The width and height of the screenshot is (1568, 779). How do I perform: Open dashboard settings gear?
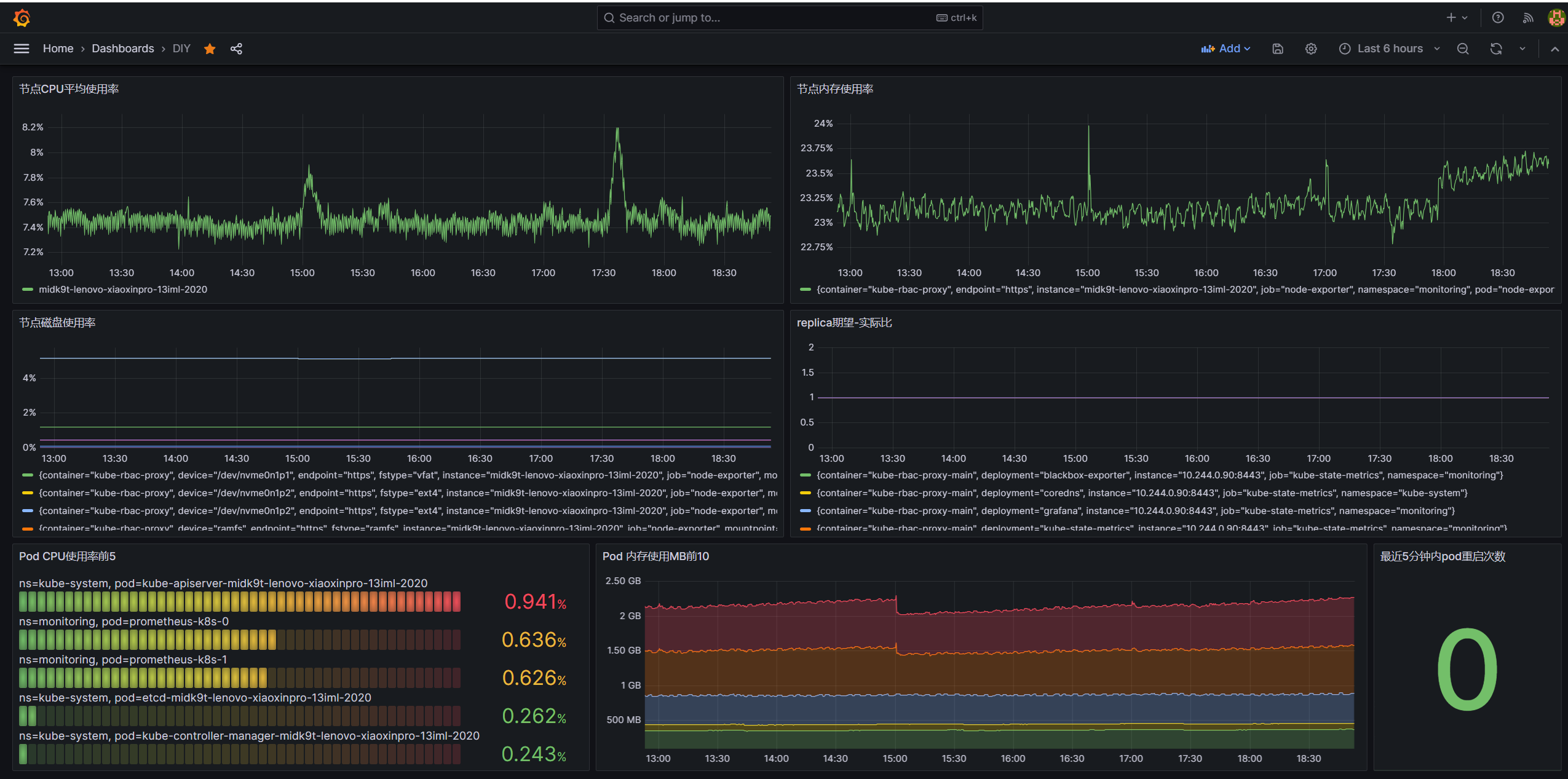click(1310, 49)
